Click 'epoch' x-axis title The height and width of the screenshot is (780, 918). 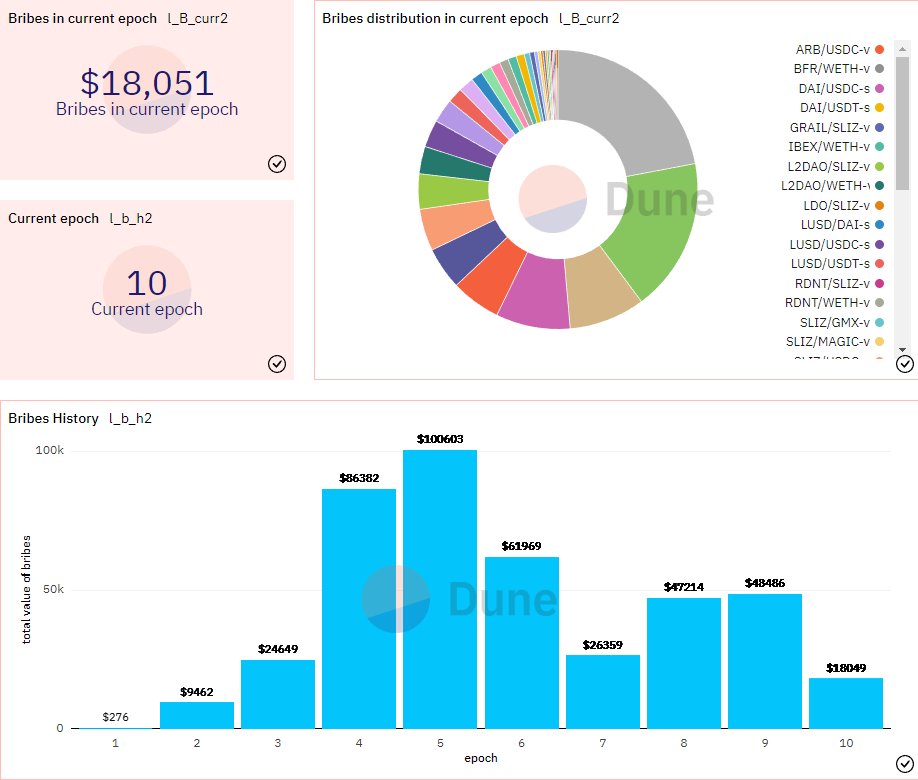[481, 758]
